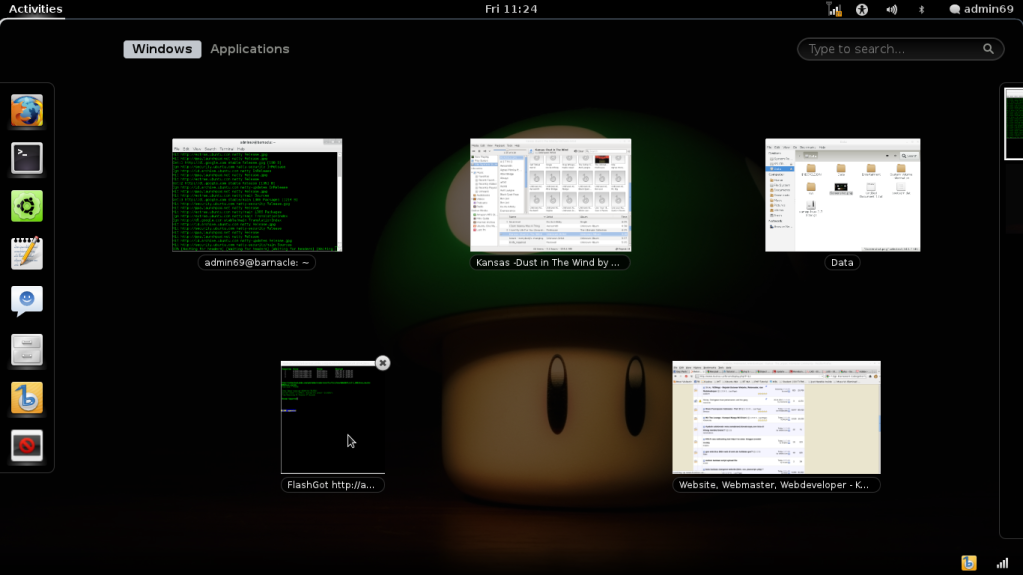Open the network status icon in top bar
Screen dimensions: 1023x575
coord(834,9)
